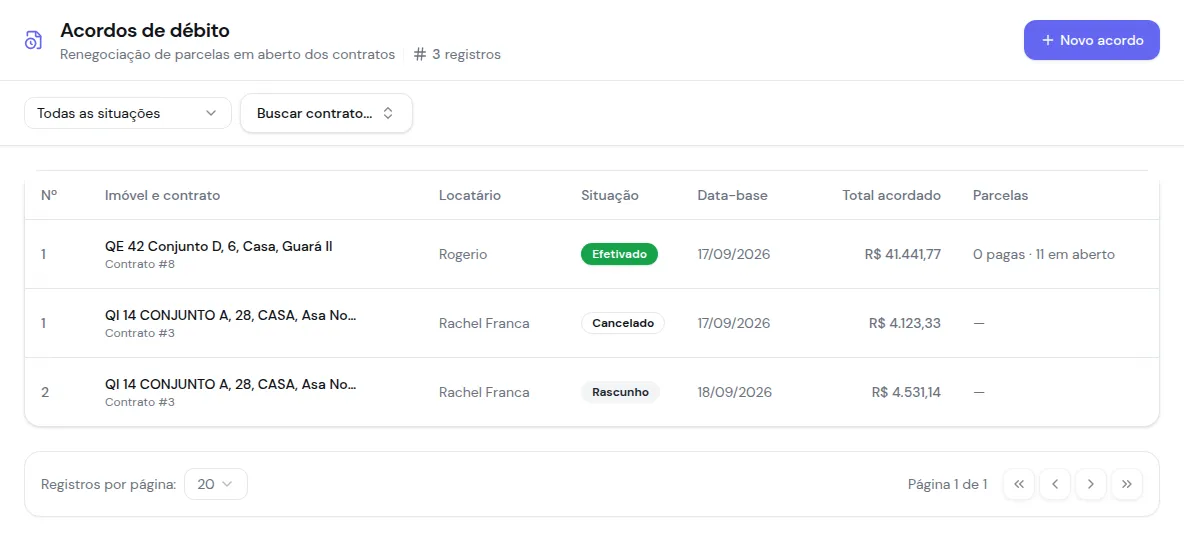The width and height of the screenshot is (1184, 535).
Task: Click the Situação column header
Action: point(610,195)
